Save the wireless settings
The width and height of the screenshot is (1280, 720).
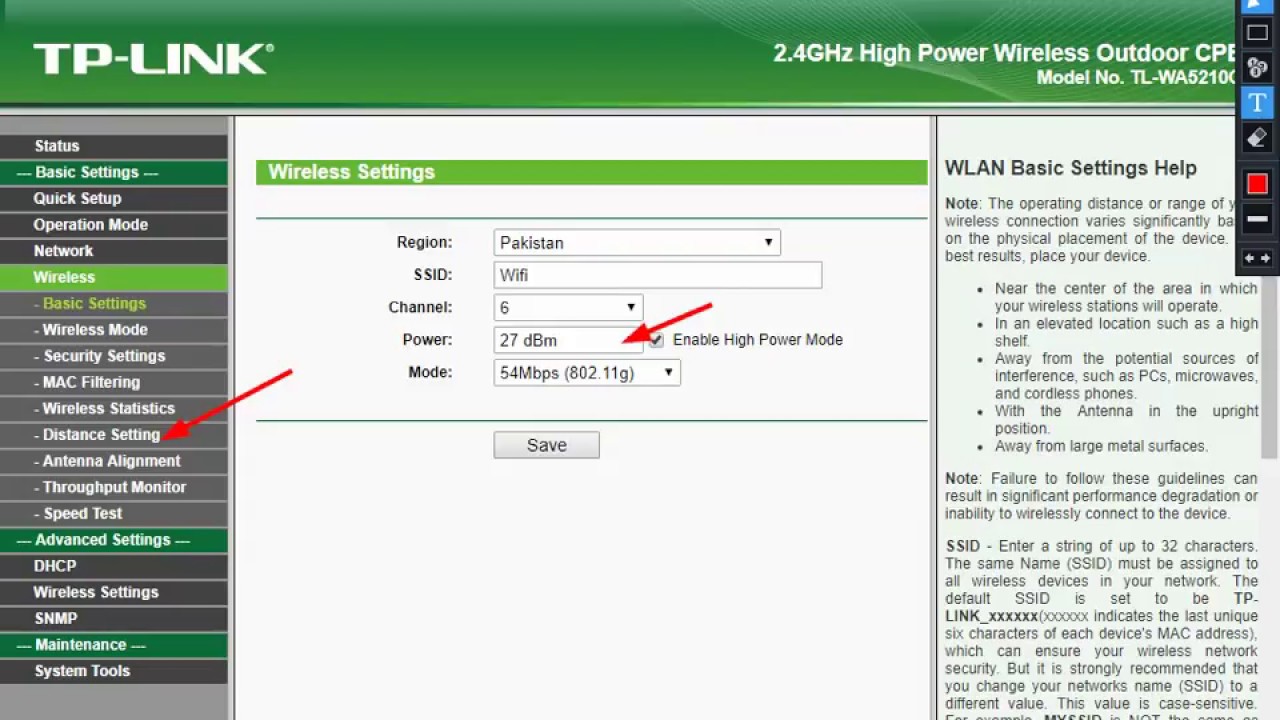point(546,445)
